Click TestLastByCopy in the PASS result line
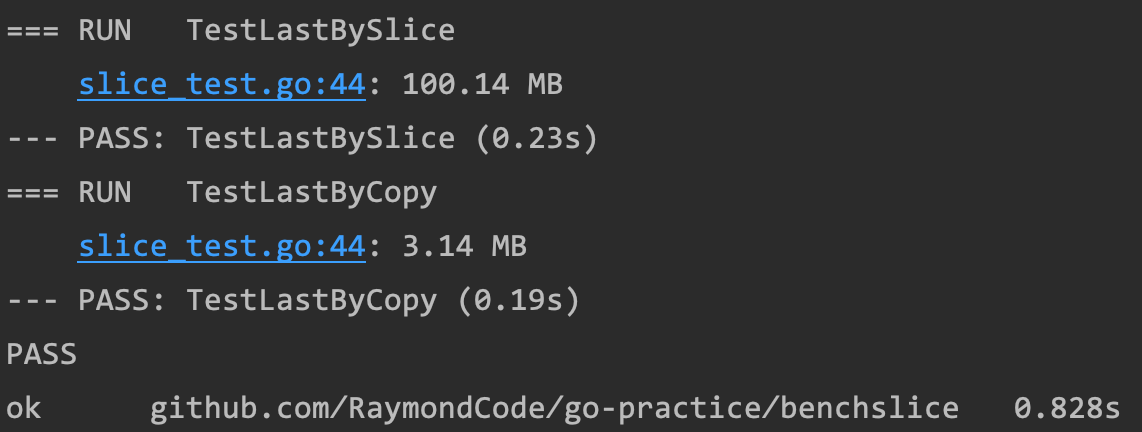The height and width of the screenshot is (432, 1142). (x=311, y=300)
